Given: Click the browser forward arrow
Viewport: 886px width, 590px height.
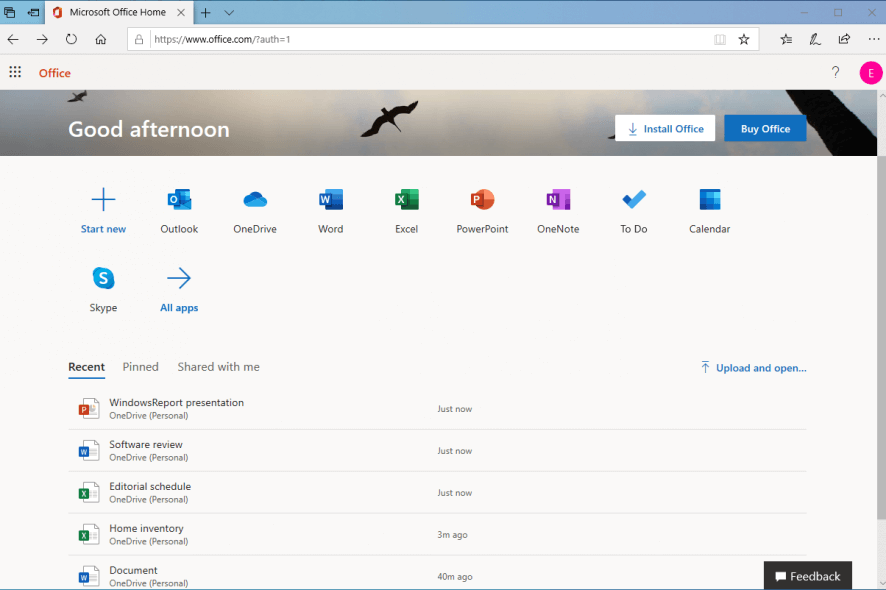Looking at the screenshot, I should [42, 39].
